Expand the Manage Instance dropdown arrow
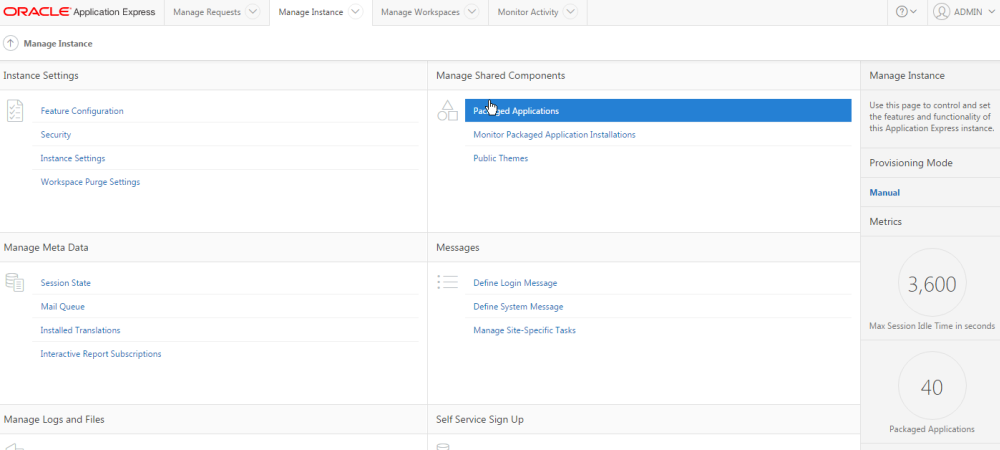Viewport: 1000px width, 450px height. [354, 12]
